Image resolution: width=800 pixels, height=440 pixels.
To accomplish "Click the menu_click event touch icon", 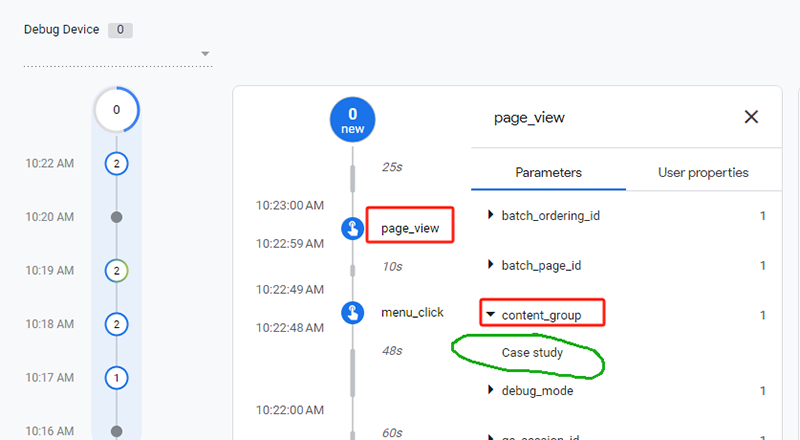I will [352, 312].
